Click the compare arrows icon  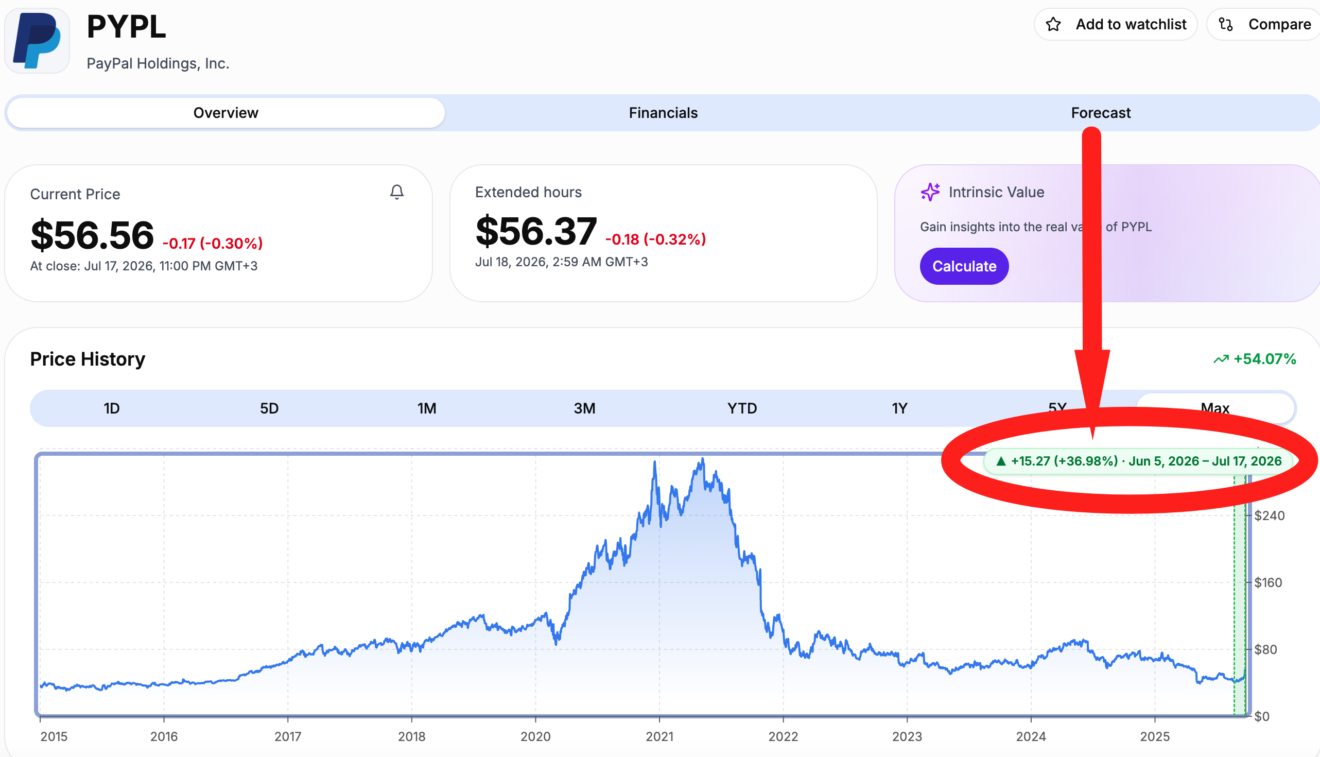1227,24
